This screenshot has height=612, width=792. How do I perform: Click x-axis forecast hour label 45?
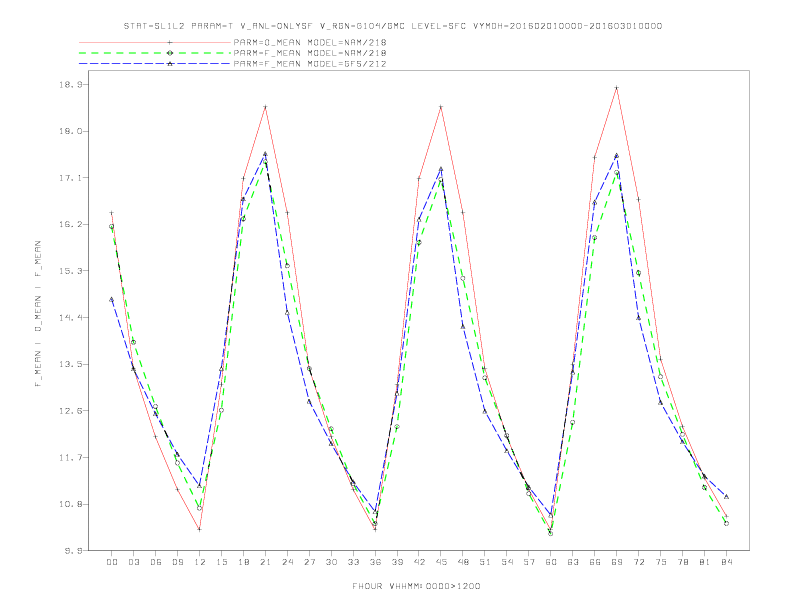[441, 562]
